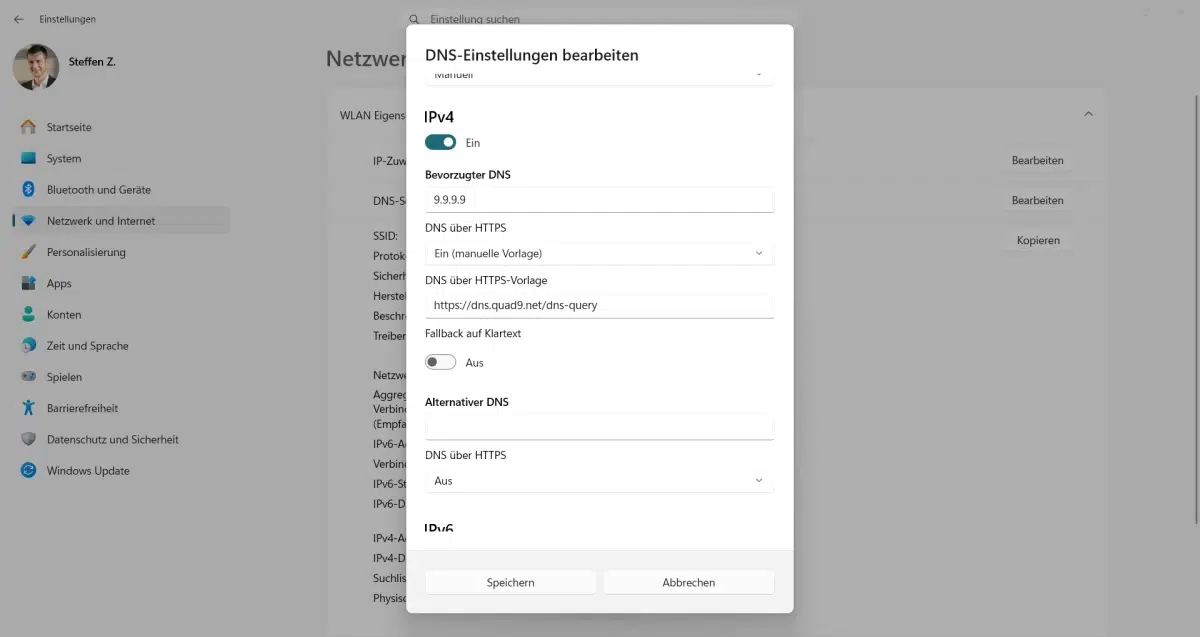1200x637 pixels.
Task: Click the Apps icon in sidebar
Action: click(x=28, y=283)
